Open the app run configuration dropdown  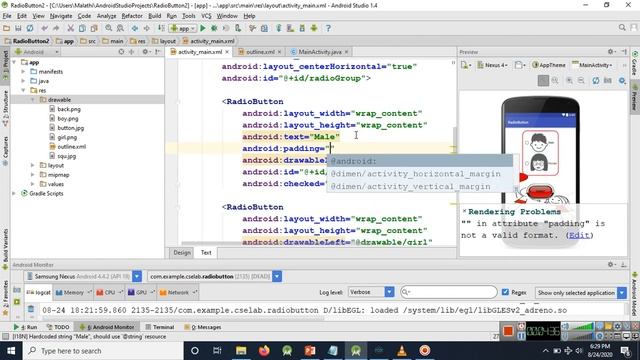(183, 28)
